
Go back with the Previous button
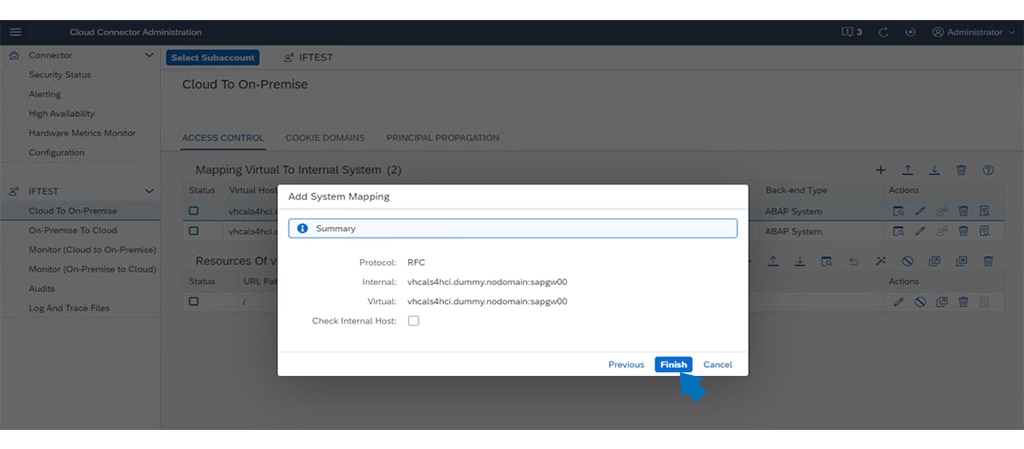626,365
